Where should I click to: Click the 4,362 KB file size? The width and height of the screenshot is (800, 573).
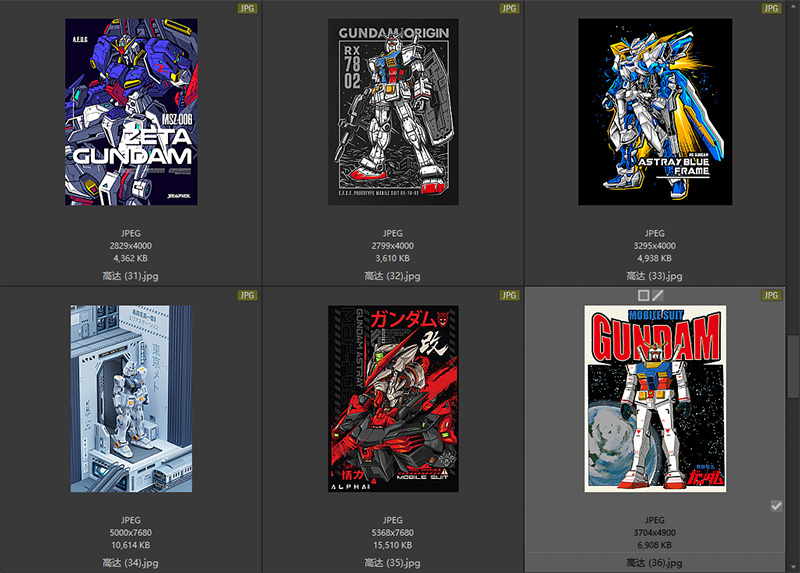pyautogui.click(x=131, y=258)
